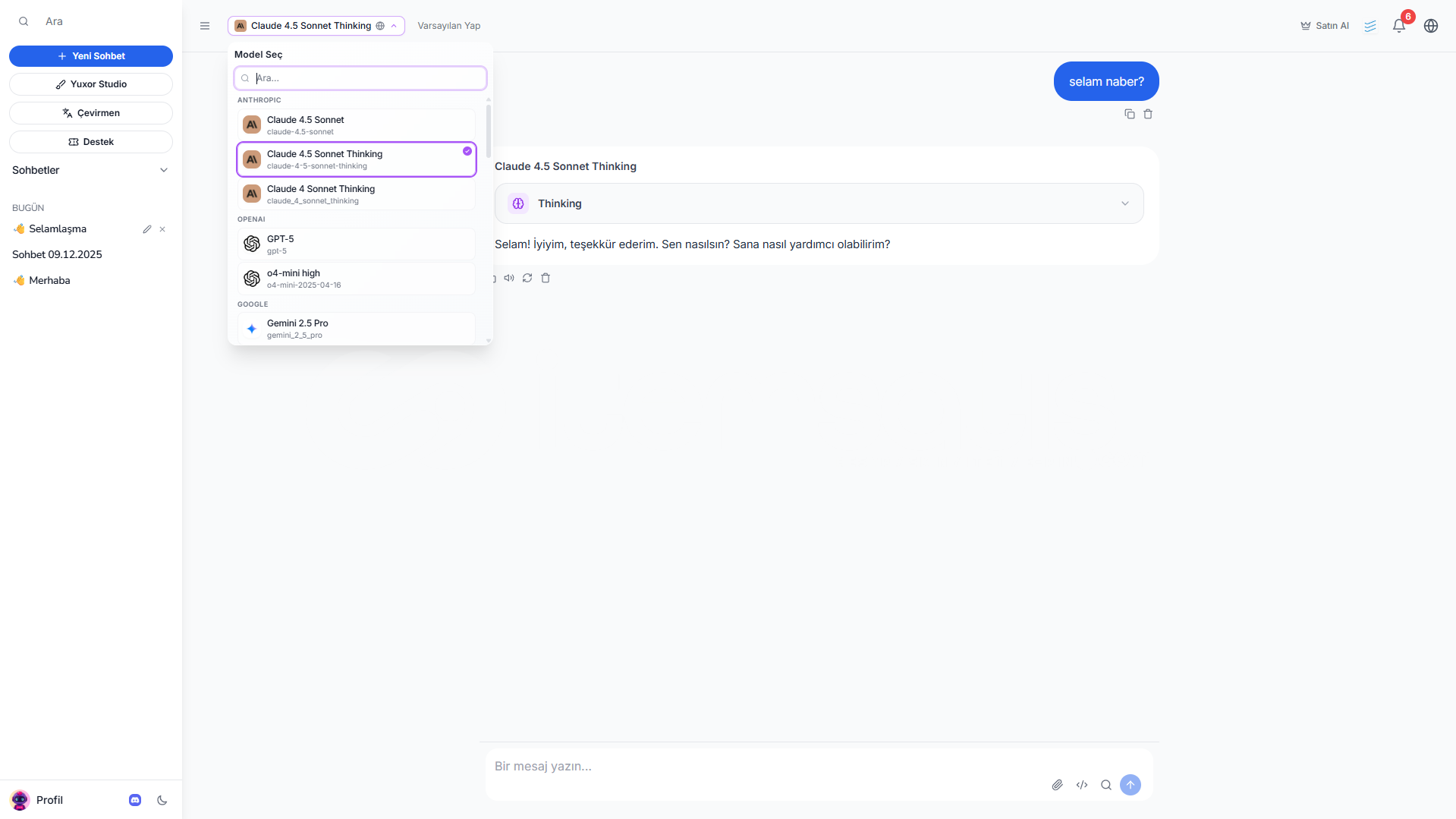Screen dimensions: 1456x819
Task: Select Gemini 2.5 Pro model
Action: click(x=357, y=329)
